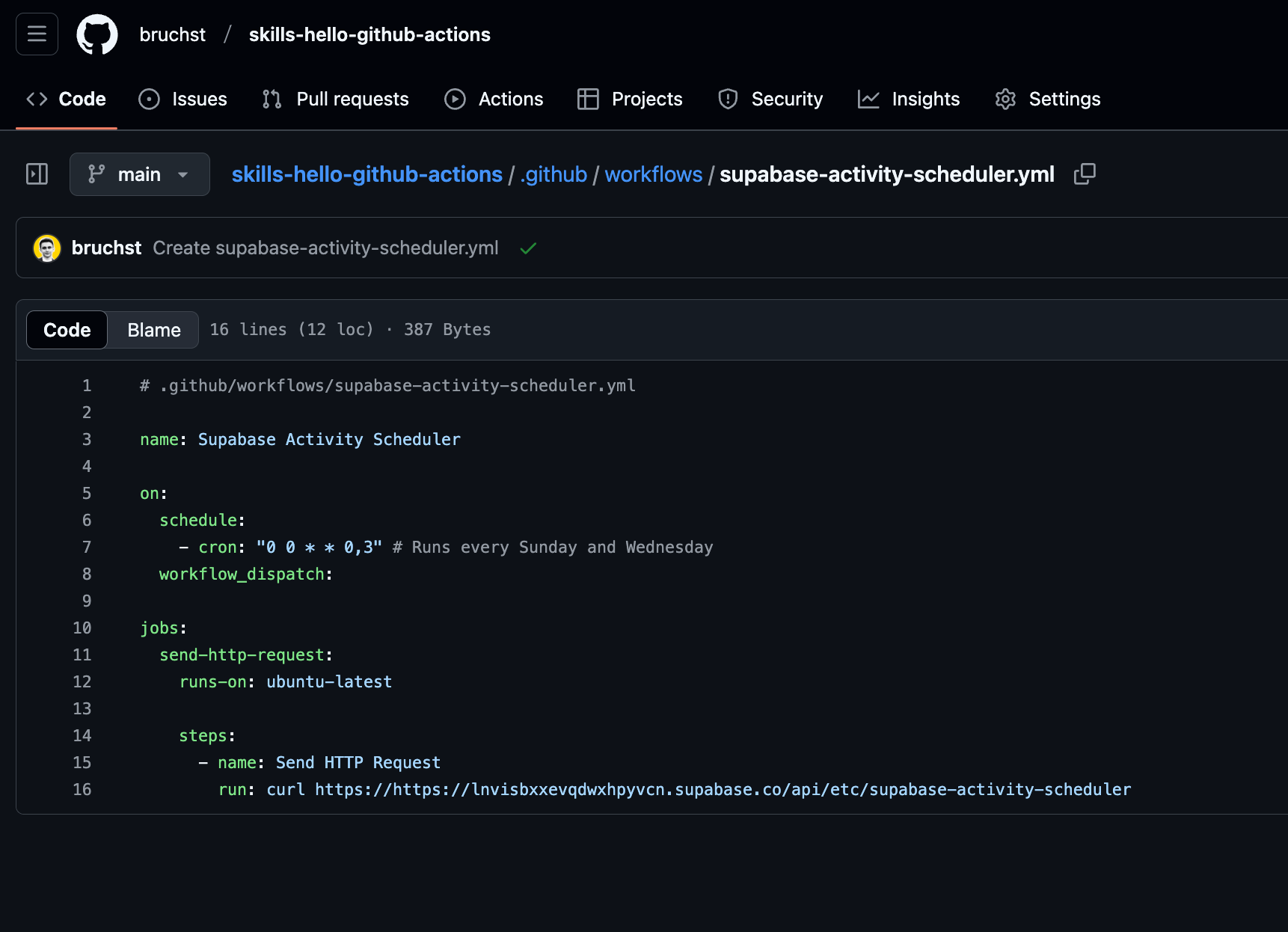Click the send-http-request job name
This screenshot has width=1288, height=932.
point(242,655)
